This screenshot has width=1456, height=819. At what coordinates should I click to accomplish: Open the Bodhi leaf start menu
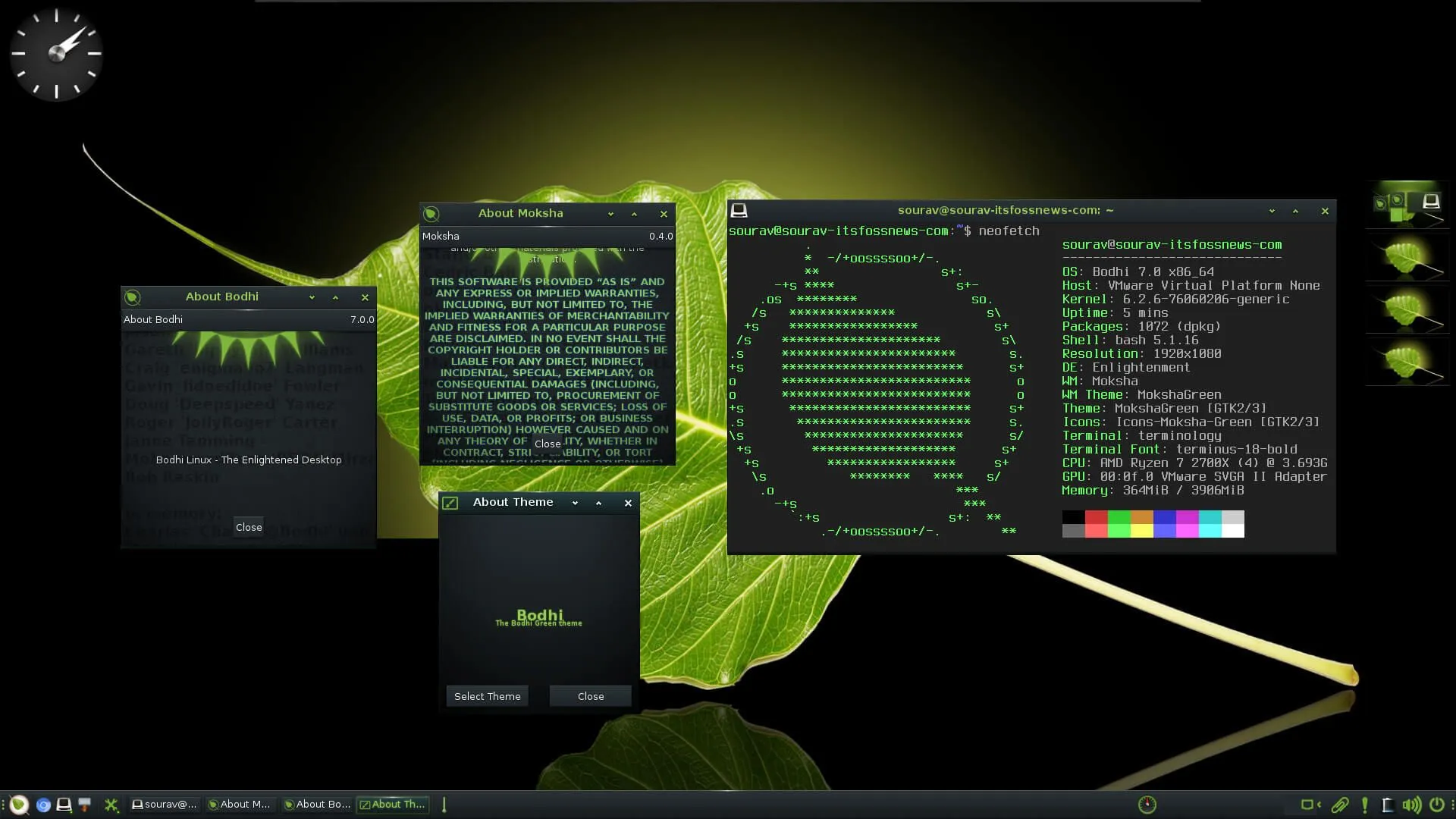coord(19,805)
